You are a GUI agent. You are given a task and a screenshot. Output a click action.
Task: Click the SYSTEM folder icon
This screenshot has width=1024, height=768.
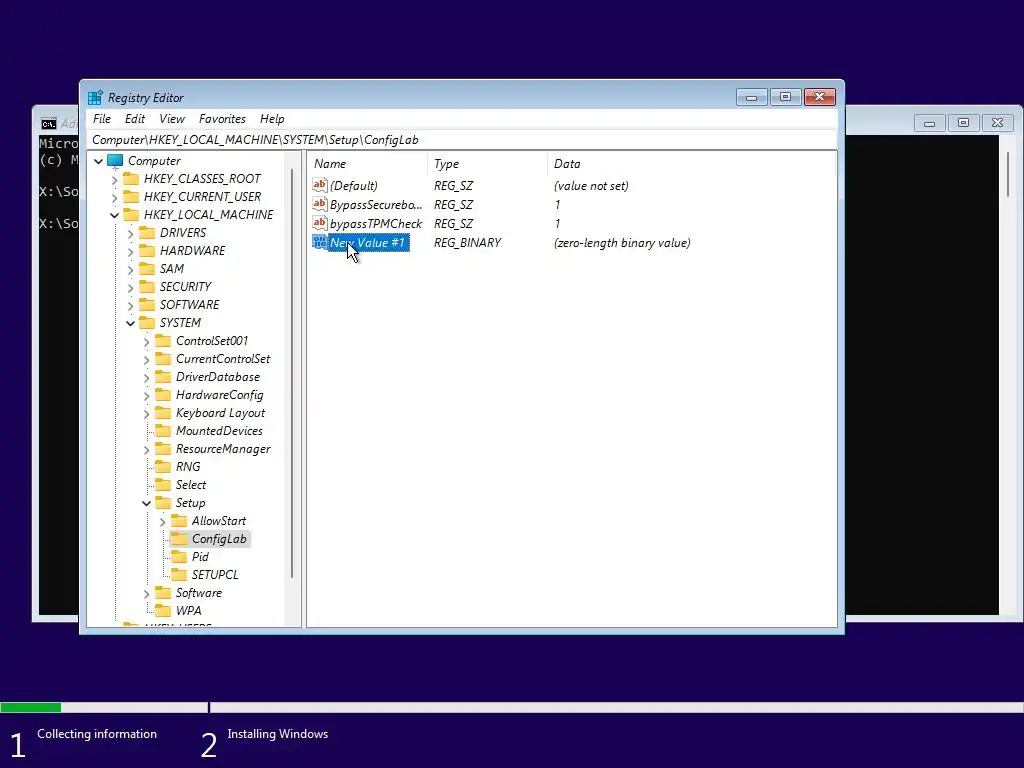point(147,323)
